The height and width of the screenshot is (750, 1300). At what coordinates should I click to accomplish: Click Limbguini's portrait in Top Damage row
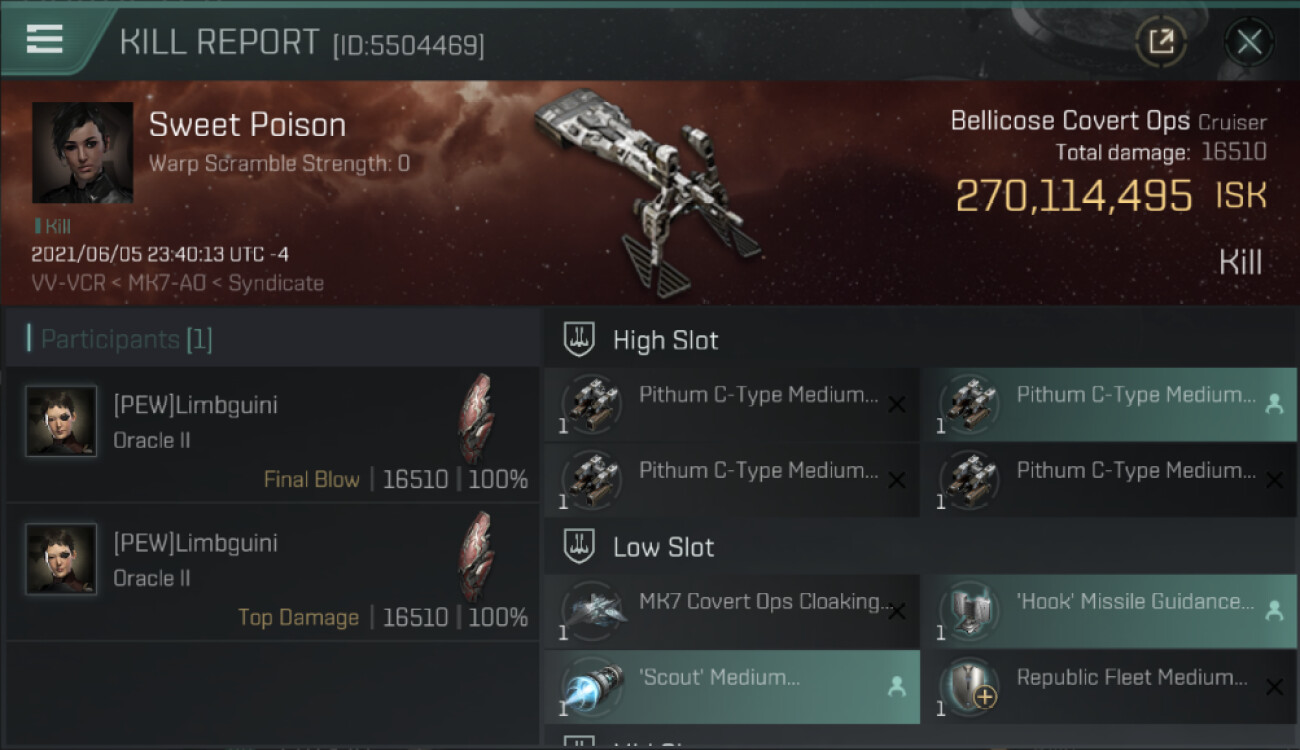(x=61, y=560)
